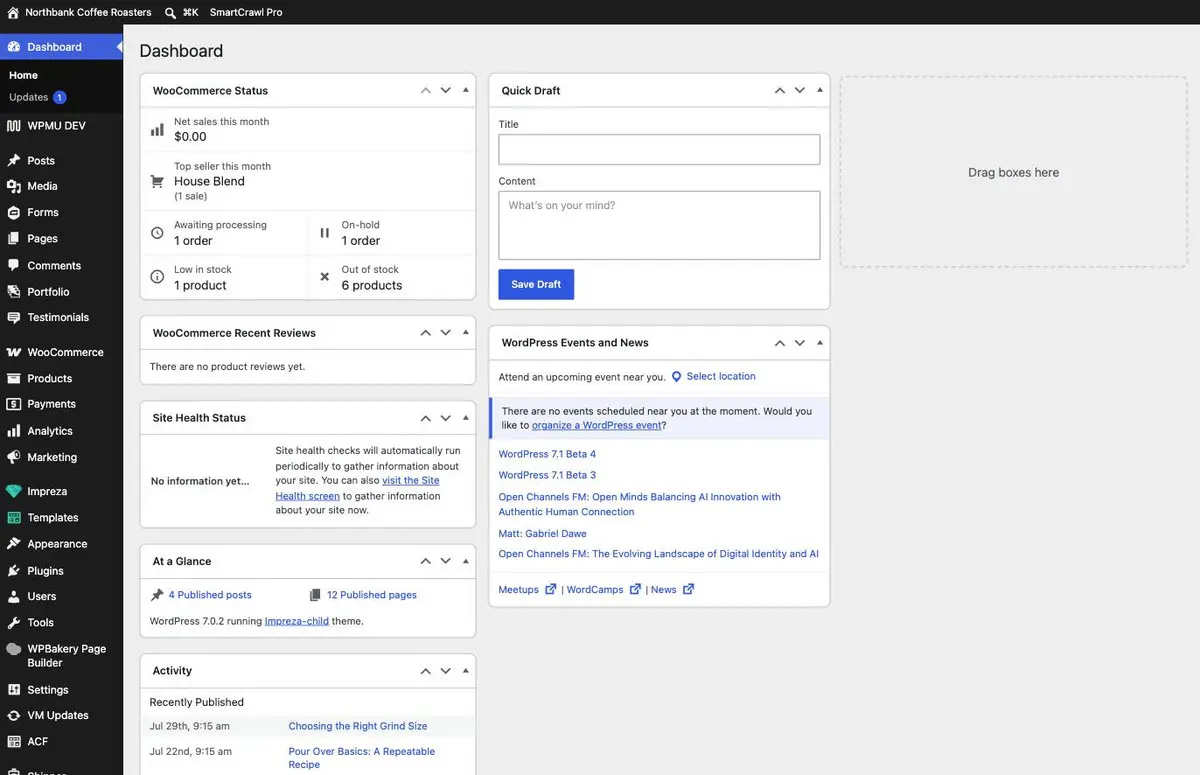Move WooCommerce Status box up
This screenshot has width=1200, height=775.
(x=426, y=90)
